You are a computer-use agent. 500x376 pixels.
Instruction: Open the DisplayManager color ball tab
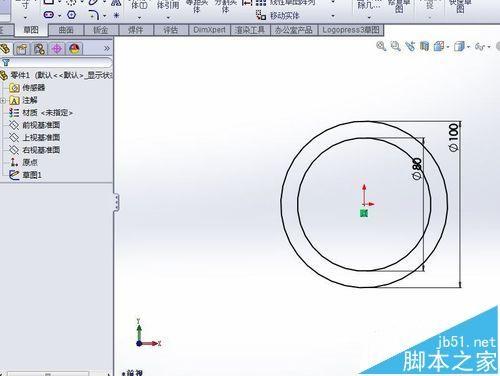[74, 49]
